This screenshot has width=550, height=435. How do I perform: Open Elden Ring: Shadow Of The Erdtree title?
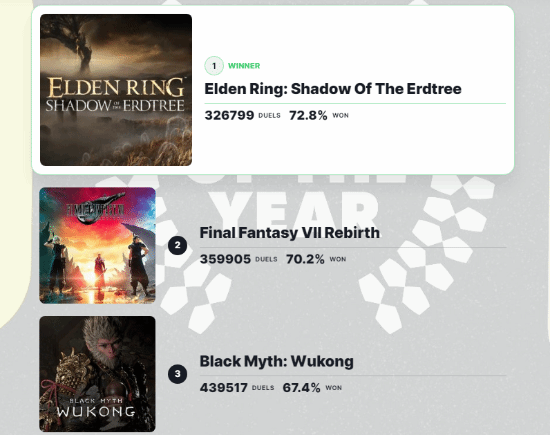[333, 89]
